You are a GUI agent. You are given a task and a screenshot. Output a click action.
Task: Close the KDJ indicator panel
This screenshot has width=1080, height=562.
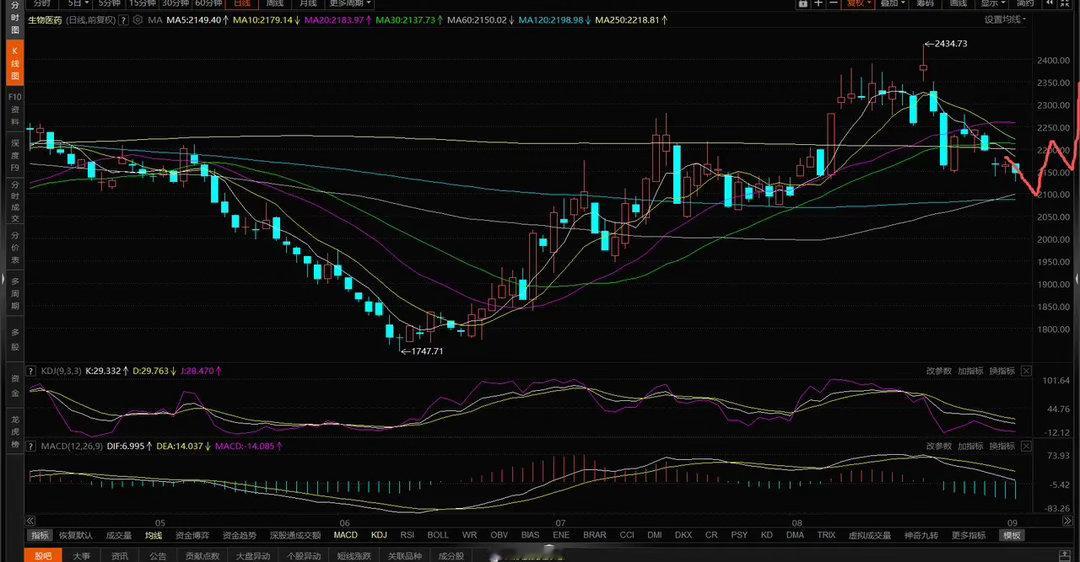tap(1026, 371)
